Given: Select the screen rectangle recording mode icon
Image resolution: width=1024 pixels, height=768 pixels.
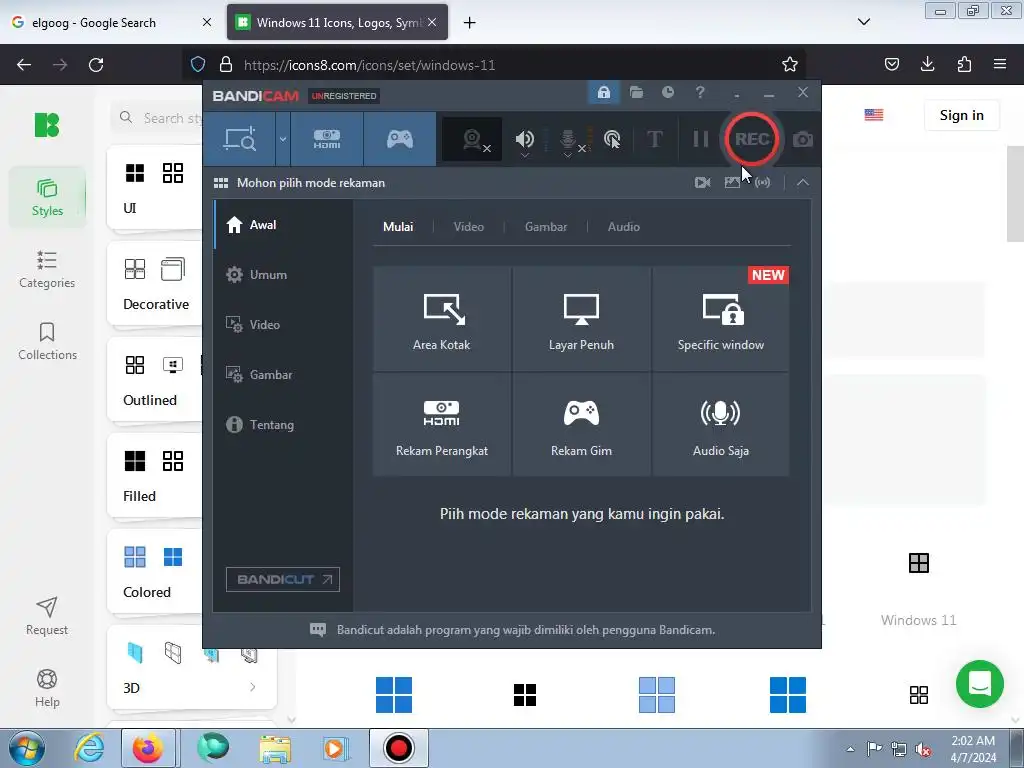Looking at the screenshot, I should coord(240,139).
